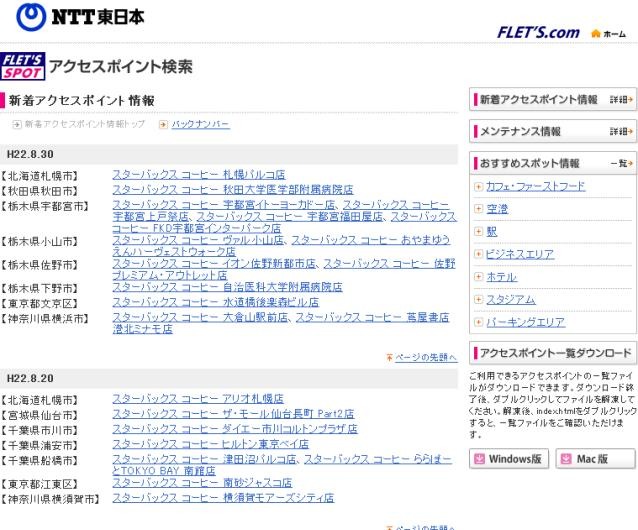The image size is (638, 530).
Task: Open スタジアム category link
Action: coord(511,300)
